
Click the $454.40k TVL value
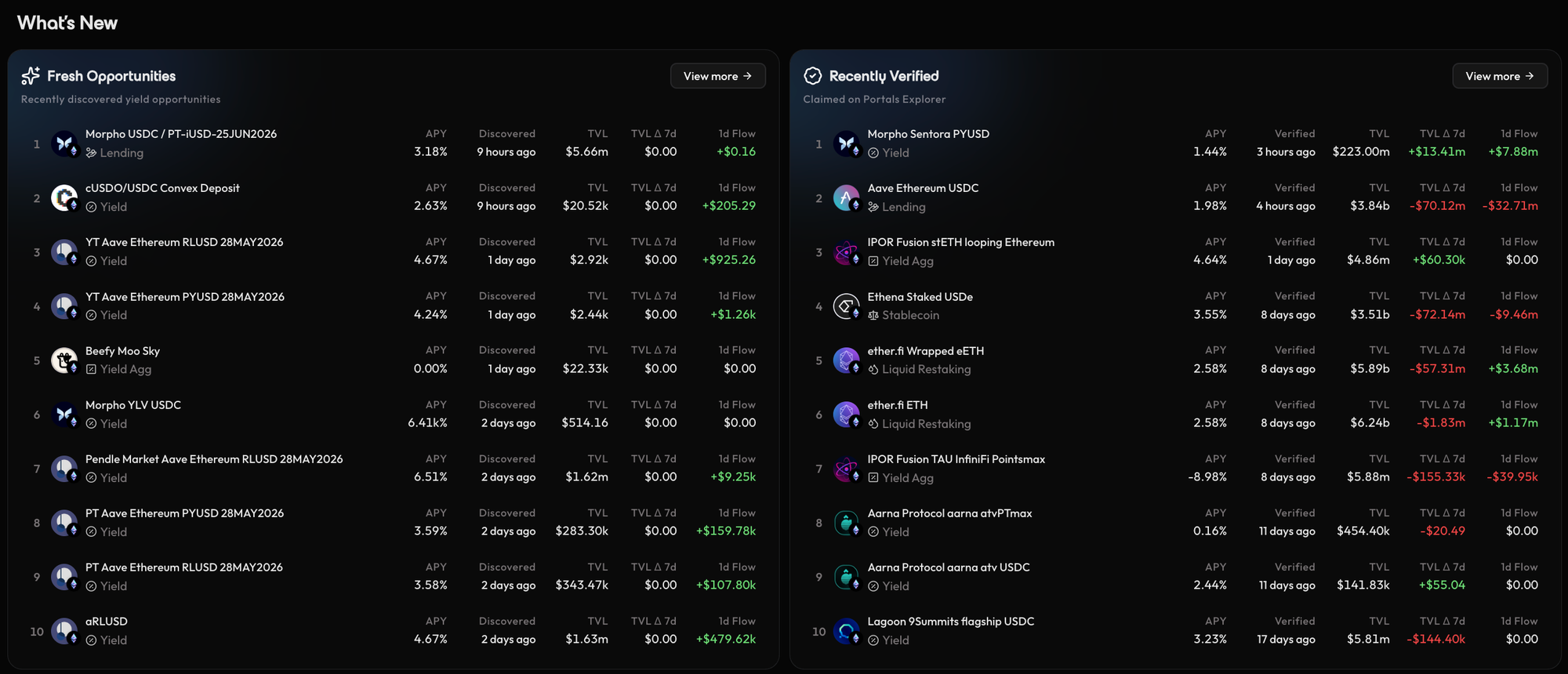(x=1363, y=531)
